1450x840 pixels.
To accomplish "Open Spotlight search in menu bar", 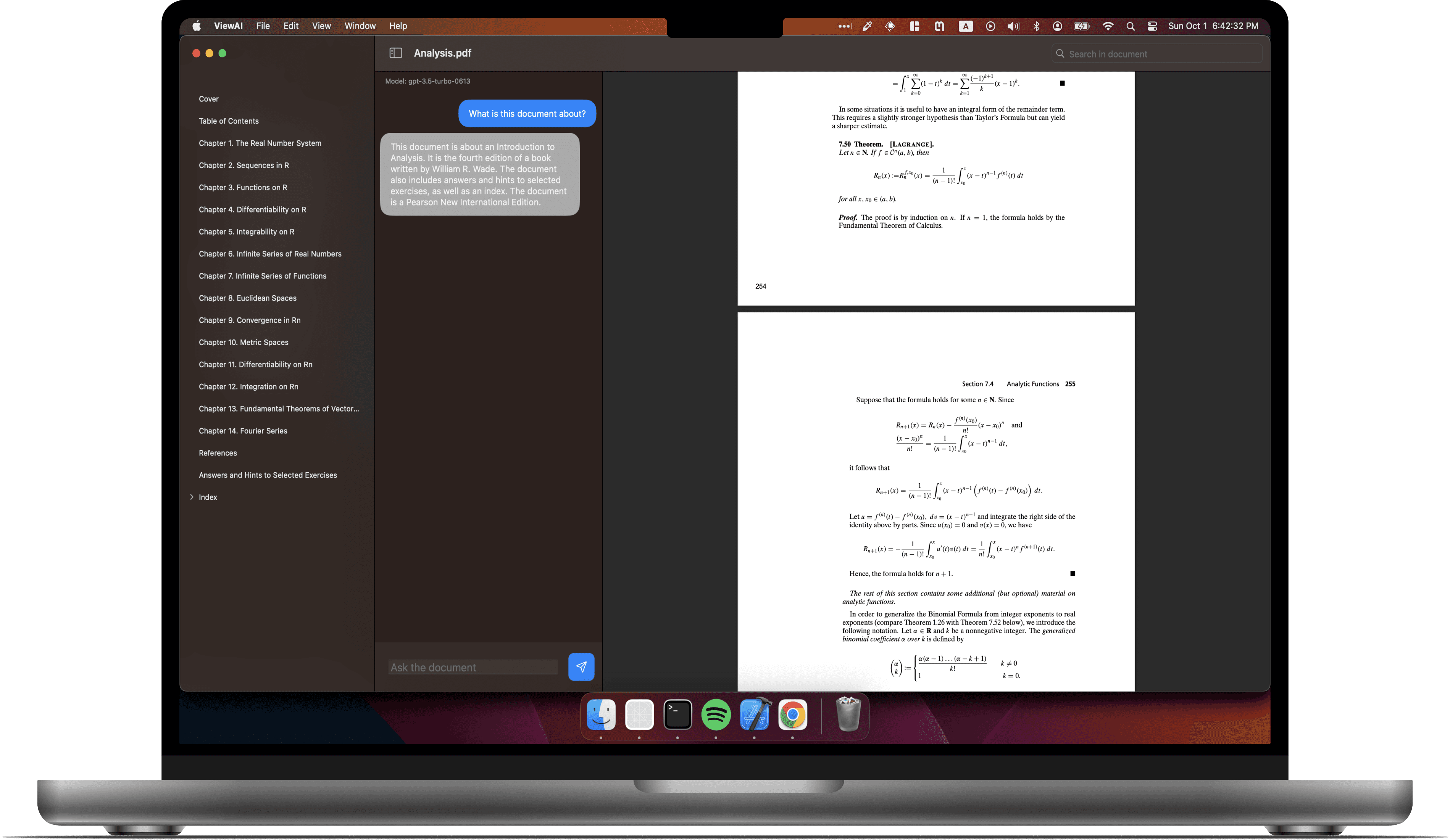I will (x=1130, y=26).
